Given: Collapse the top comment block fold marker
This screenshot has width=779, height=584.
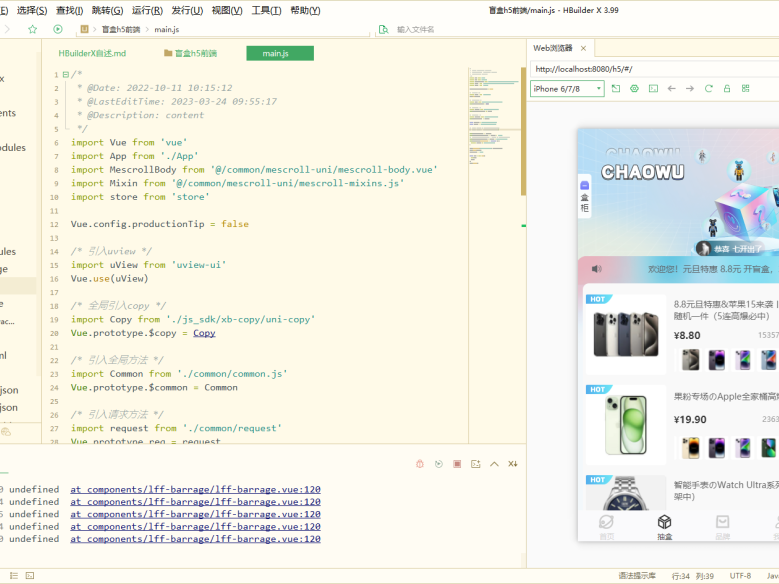Looking at the screenshot, I should tap(65, 74).
